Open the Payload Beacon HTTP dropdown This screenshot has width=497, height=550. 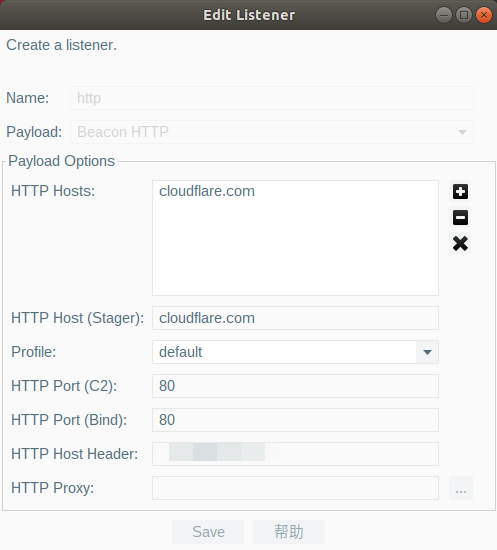(x=272, y=132)
